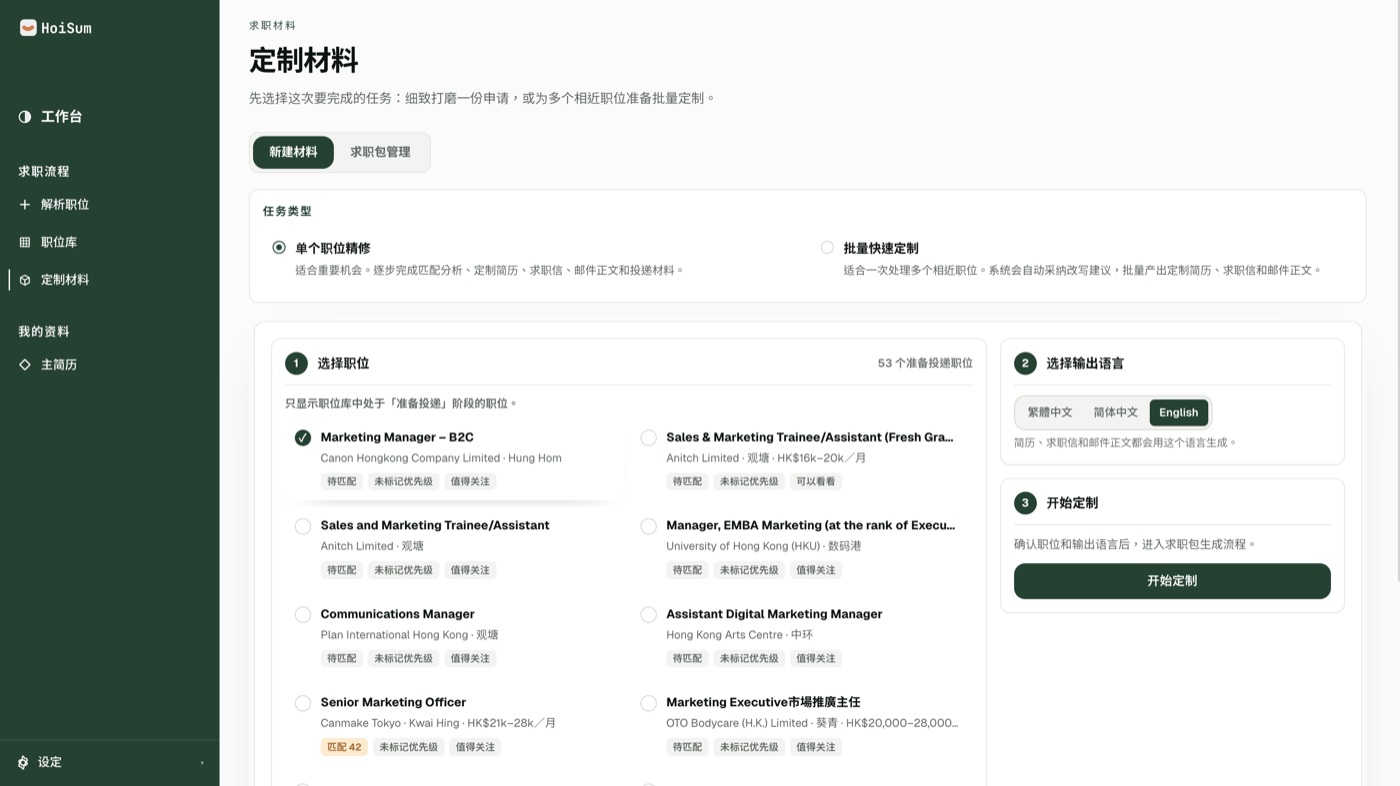Click the 匹配 42 badge

(x=343, y=747)
